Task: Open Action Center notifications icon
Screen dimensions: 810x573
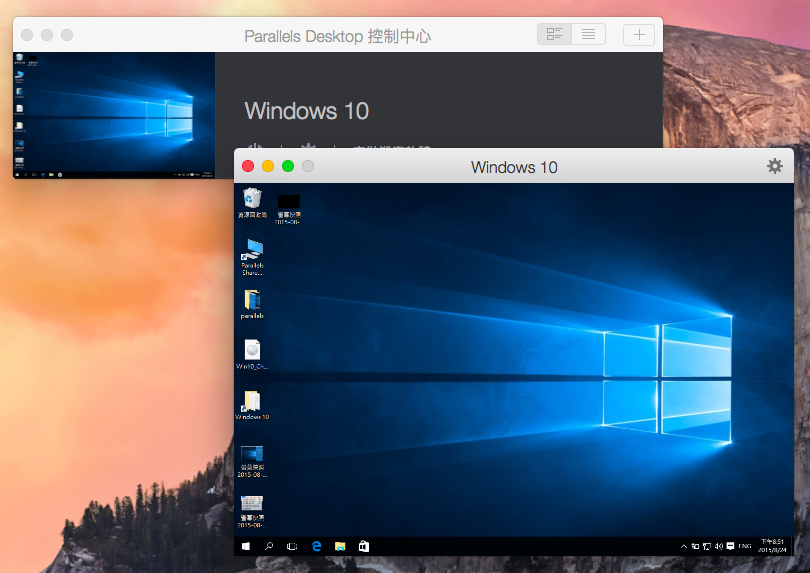Action: click(x=730, y=546)
